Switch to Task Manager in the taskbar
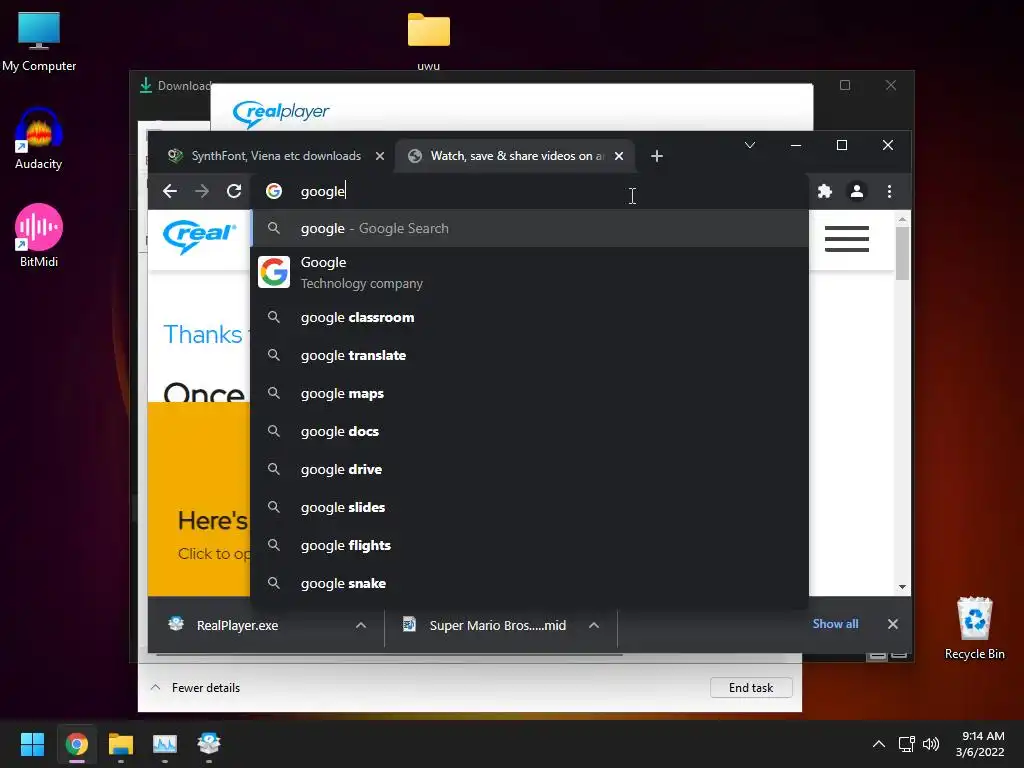1024x768 pixels. click(x=165, y=744)
